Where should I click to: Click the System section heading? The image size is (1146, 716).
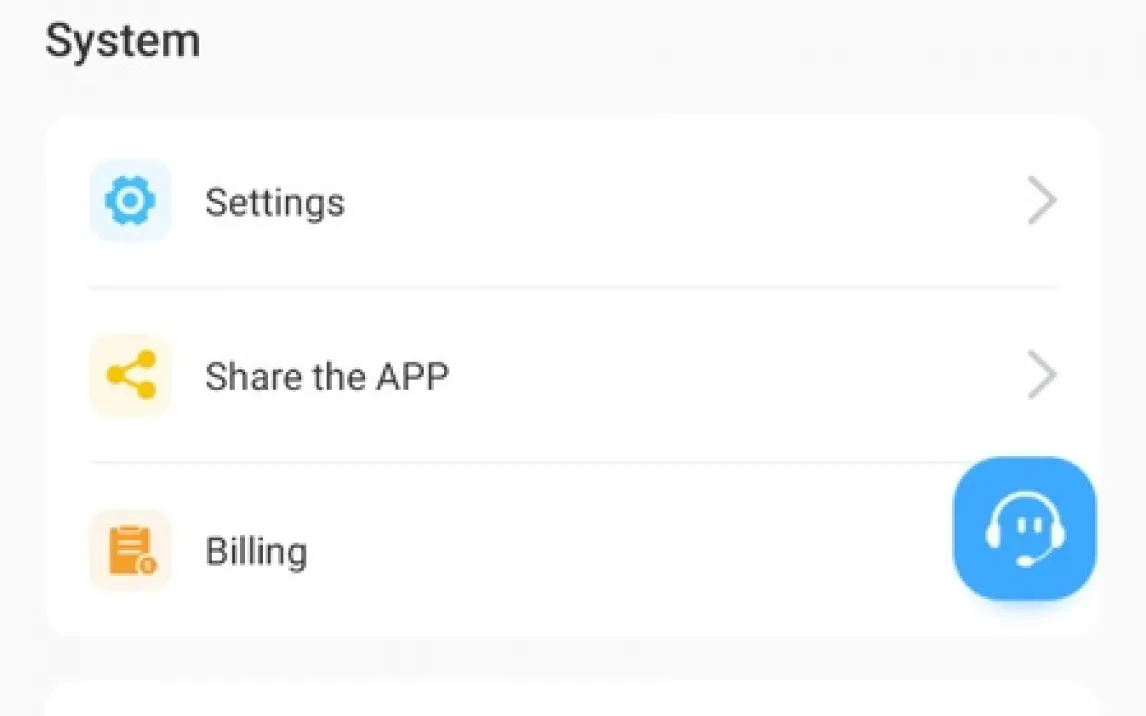click(122, 42)
